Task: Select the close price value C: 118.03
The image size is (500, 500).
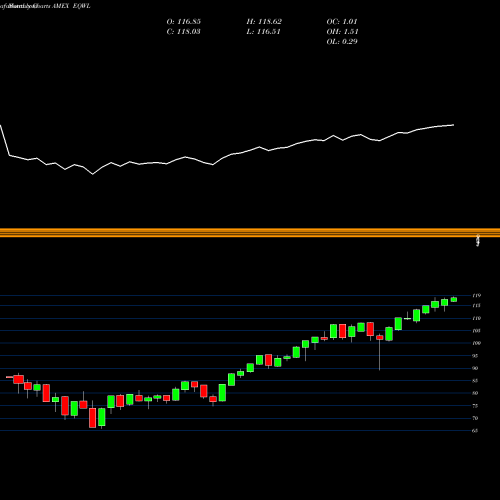Action: tap(184, 32)
